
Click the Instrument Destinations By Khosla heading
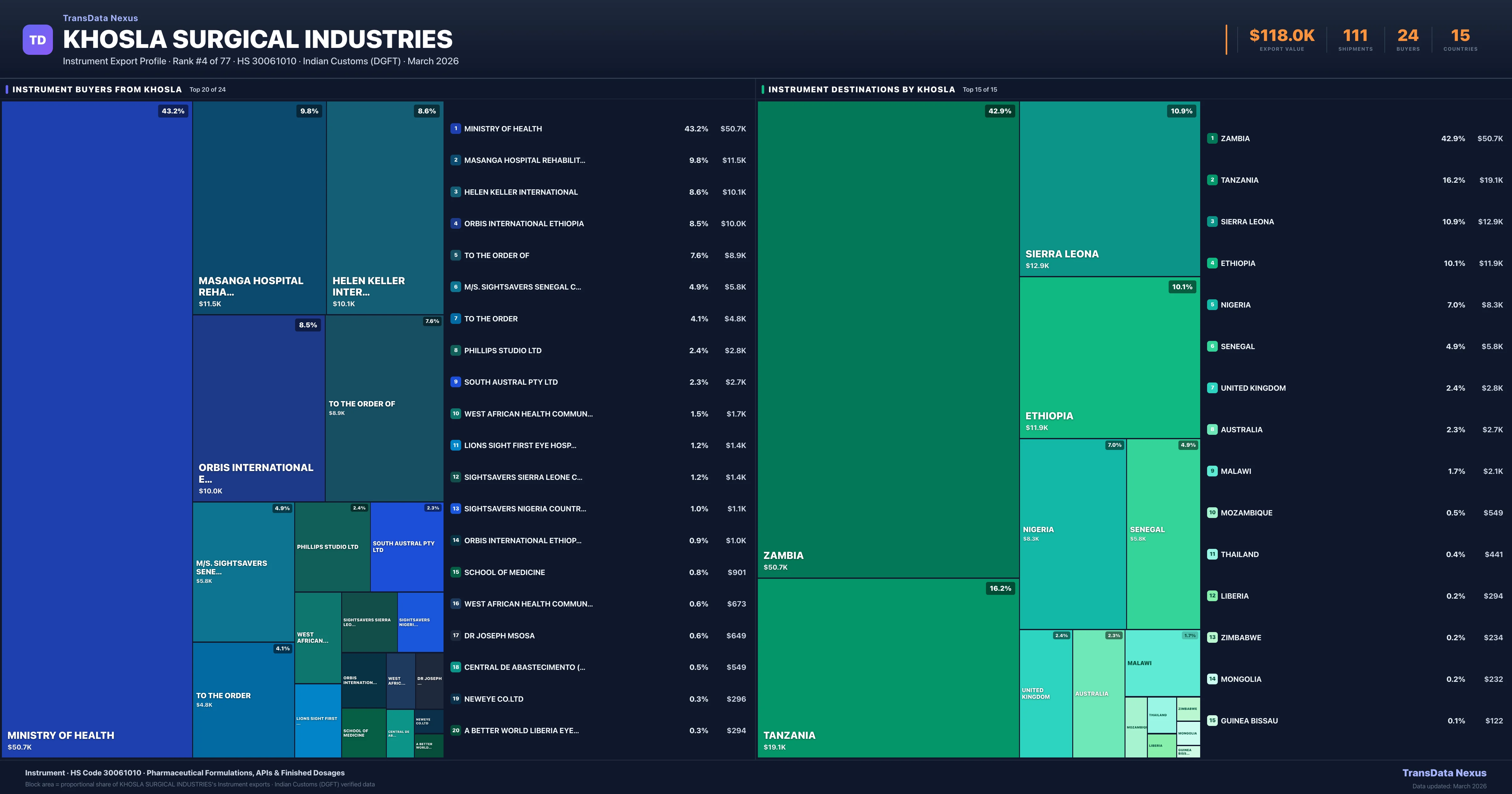861,89
